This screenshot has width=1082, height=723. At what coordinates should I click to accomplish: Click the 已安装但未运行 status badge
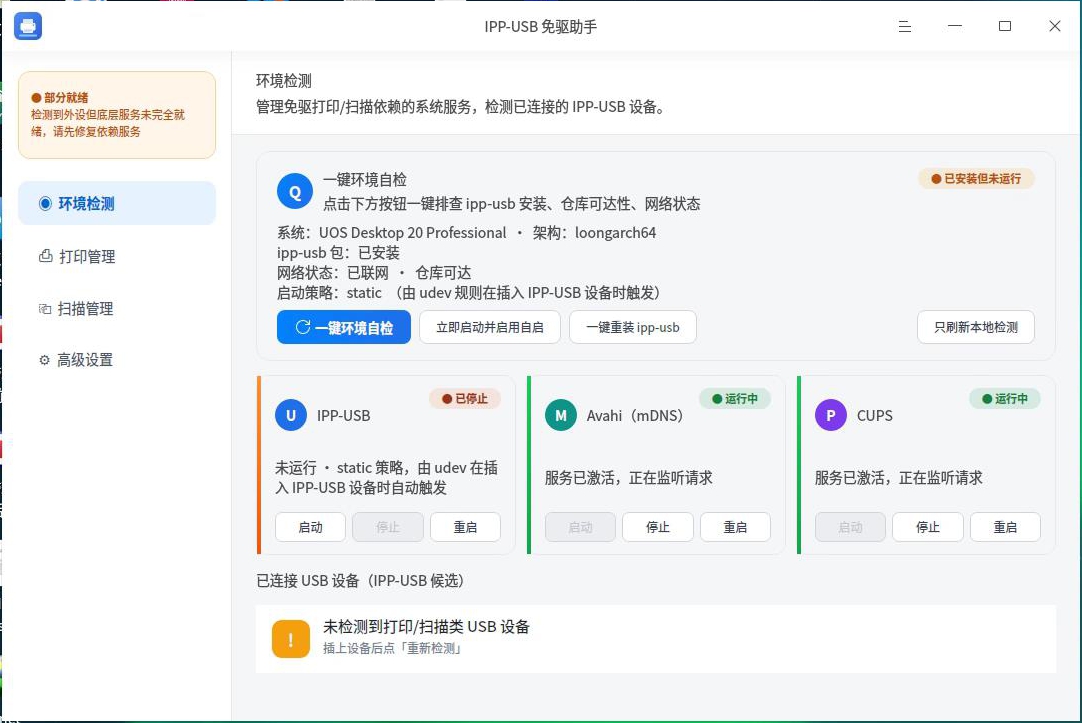[976, 179]
